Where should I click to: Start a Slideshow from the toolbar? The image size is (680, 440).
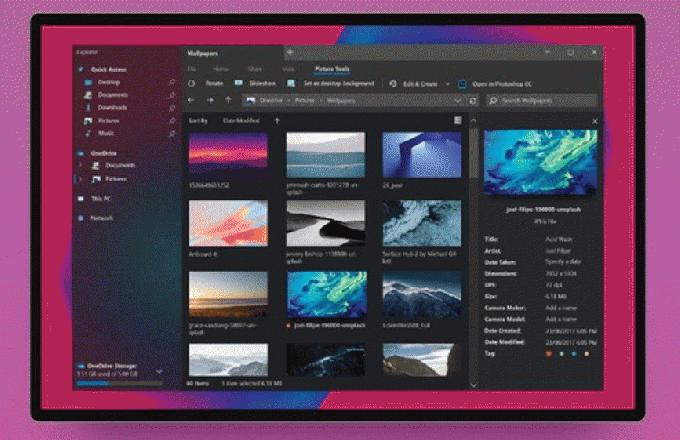[x=257, y=83]
